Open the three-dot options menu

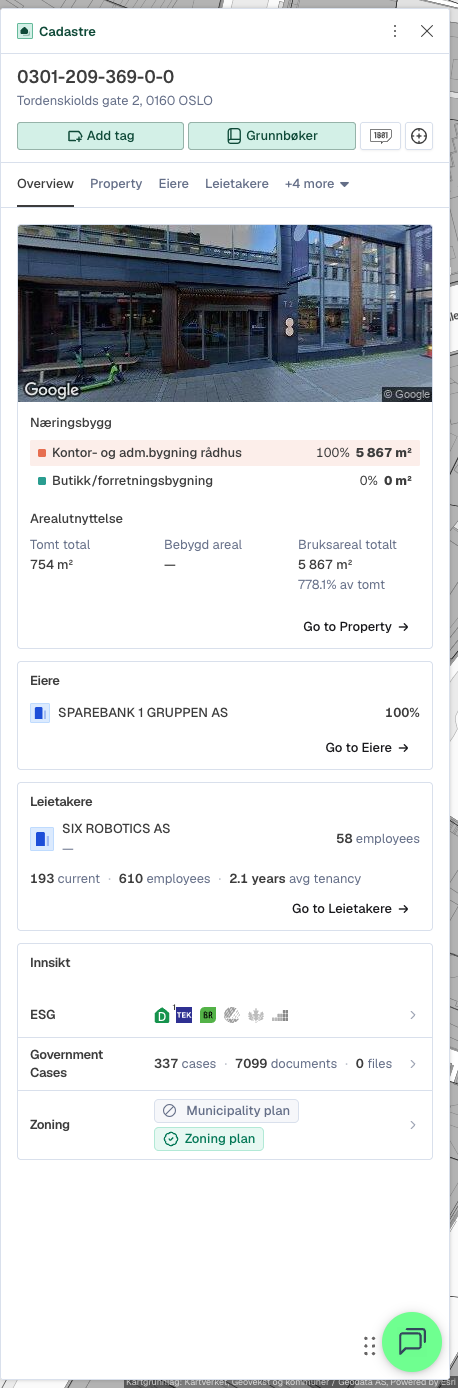[395, 31]
